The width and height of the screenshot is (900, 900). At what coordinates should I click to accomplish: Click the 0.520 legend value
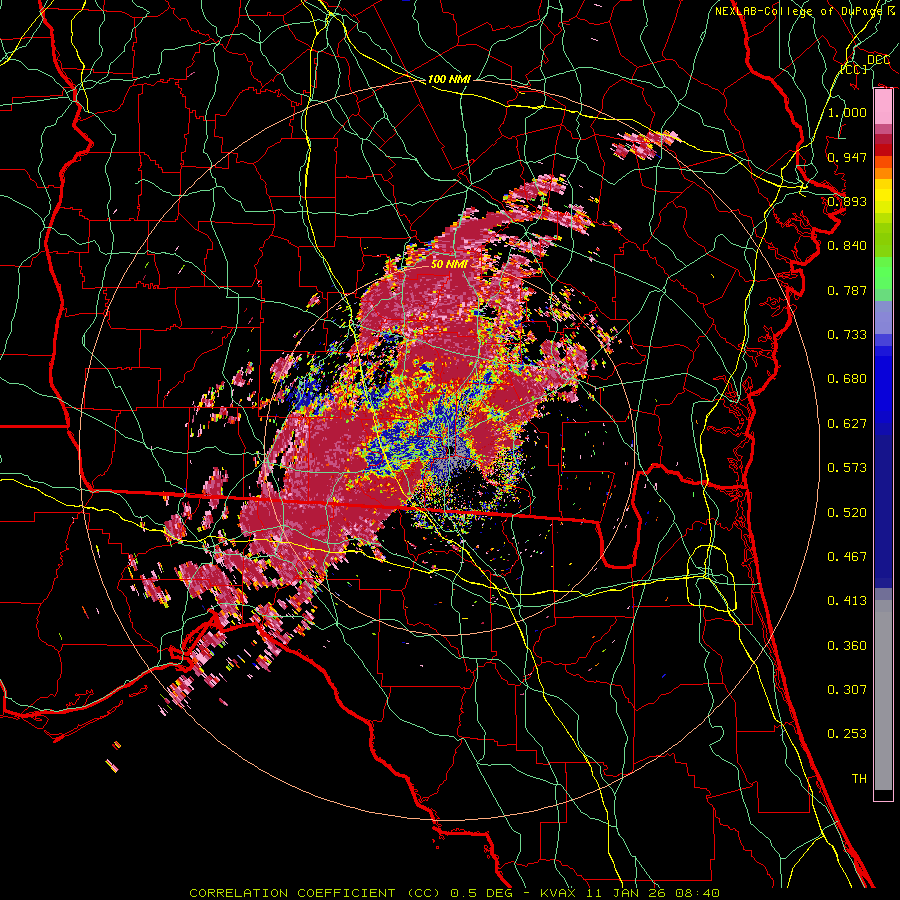pos(847,513)
